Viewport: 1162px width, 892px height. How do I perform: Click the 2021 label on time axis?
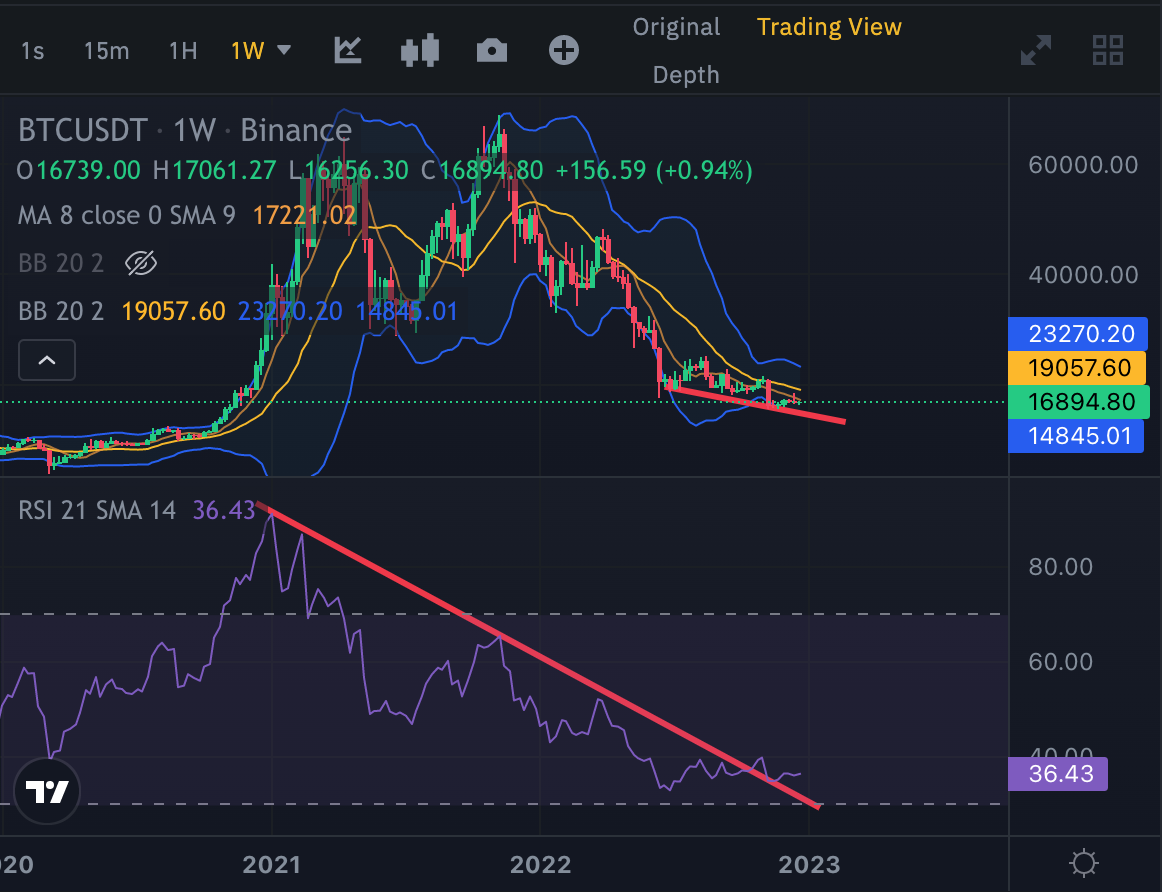(271, 864)
